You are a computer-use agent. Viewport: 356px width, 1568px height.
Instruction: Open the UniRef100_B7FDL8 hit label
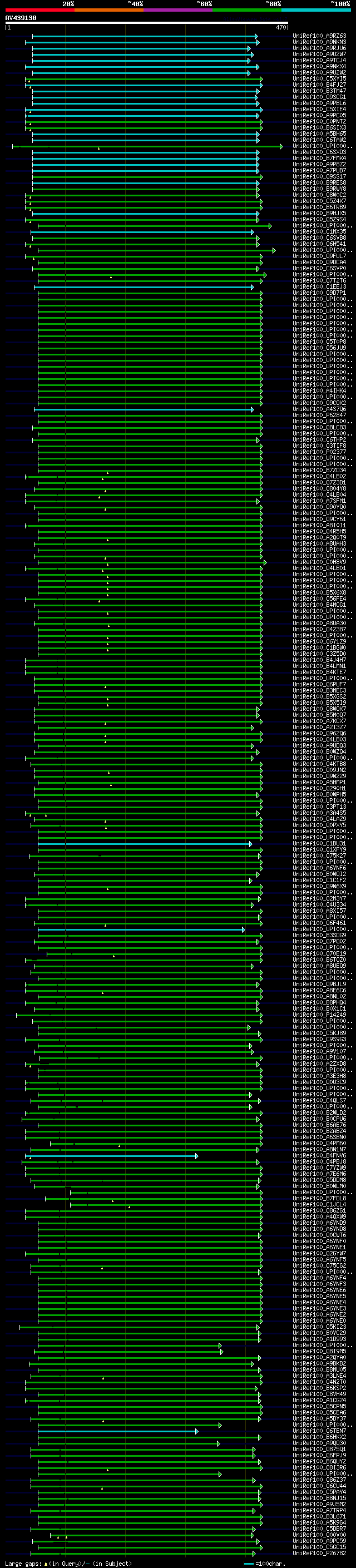tap(319, 1198)
